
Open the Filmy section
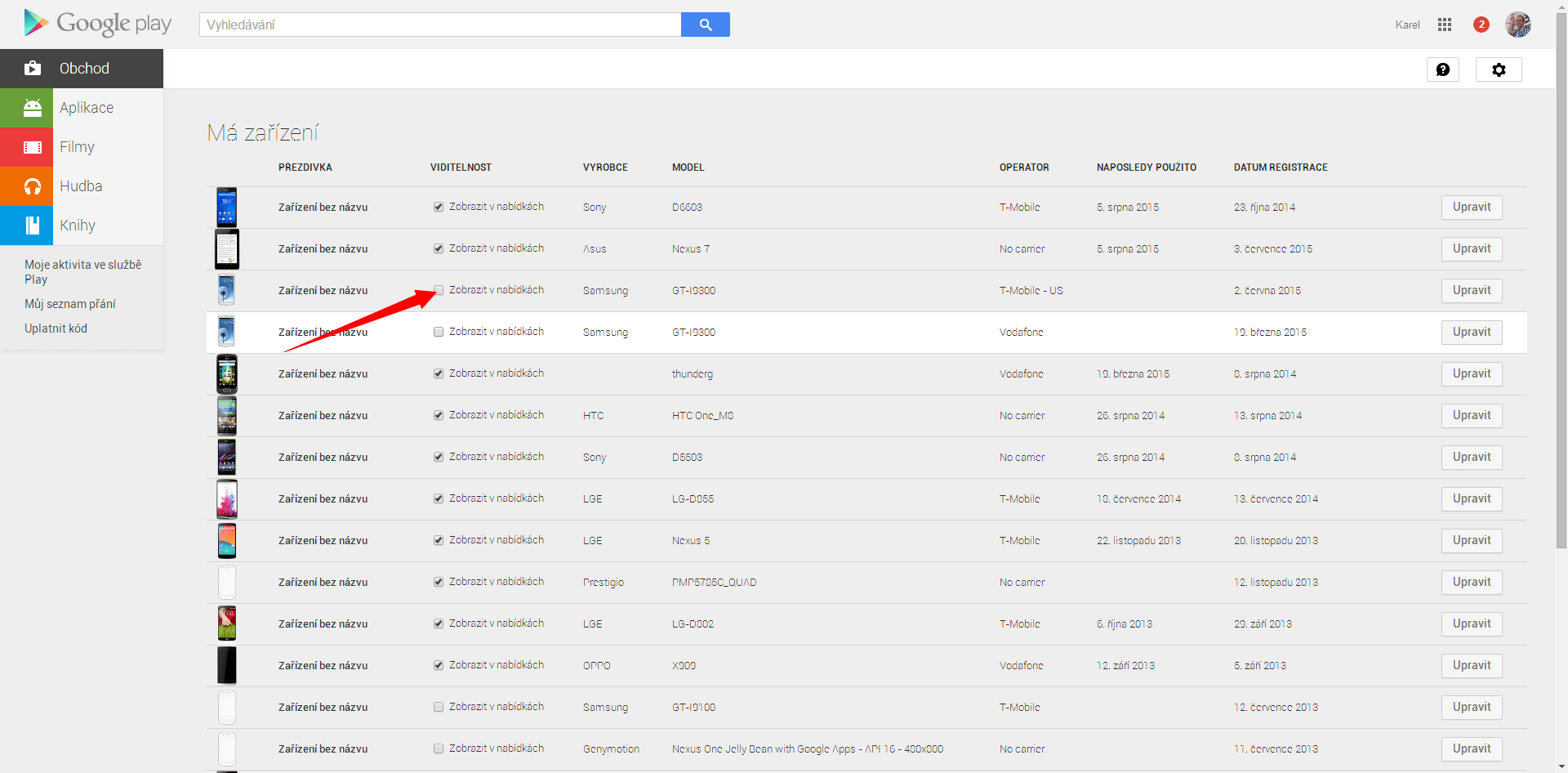click(82, 147)
